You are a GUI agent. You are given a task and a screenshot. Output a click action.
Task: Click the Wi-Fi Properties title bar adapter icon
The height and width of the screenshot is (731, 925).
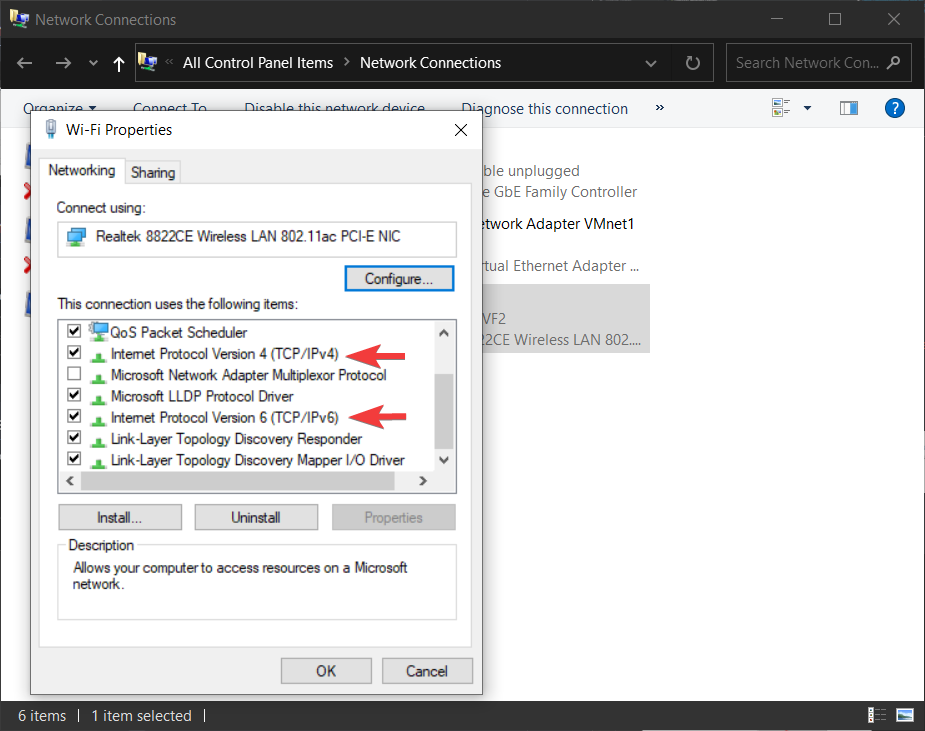[51, 129]
